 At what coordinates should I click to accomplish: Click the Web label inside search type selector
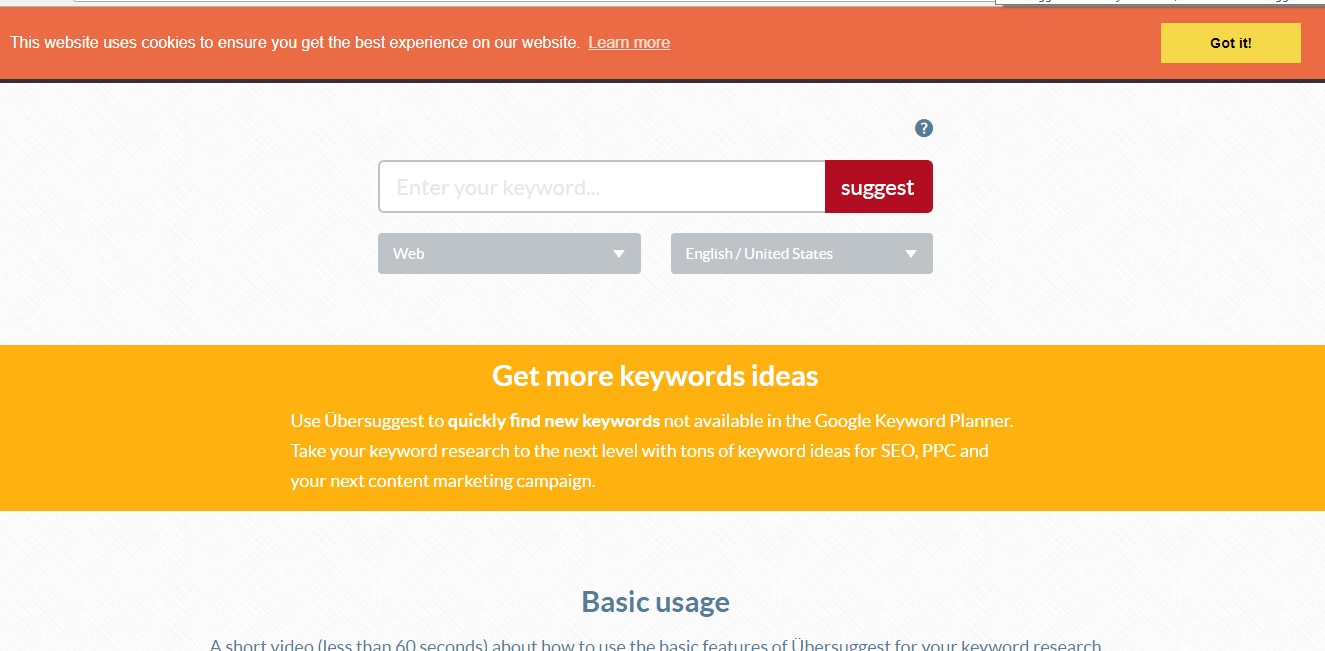[409, 254]
